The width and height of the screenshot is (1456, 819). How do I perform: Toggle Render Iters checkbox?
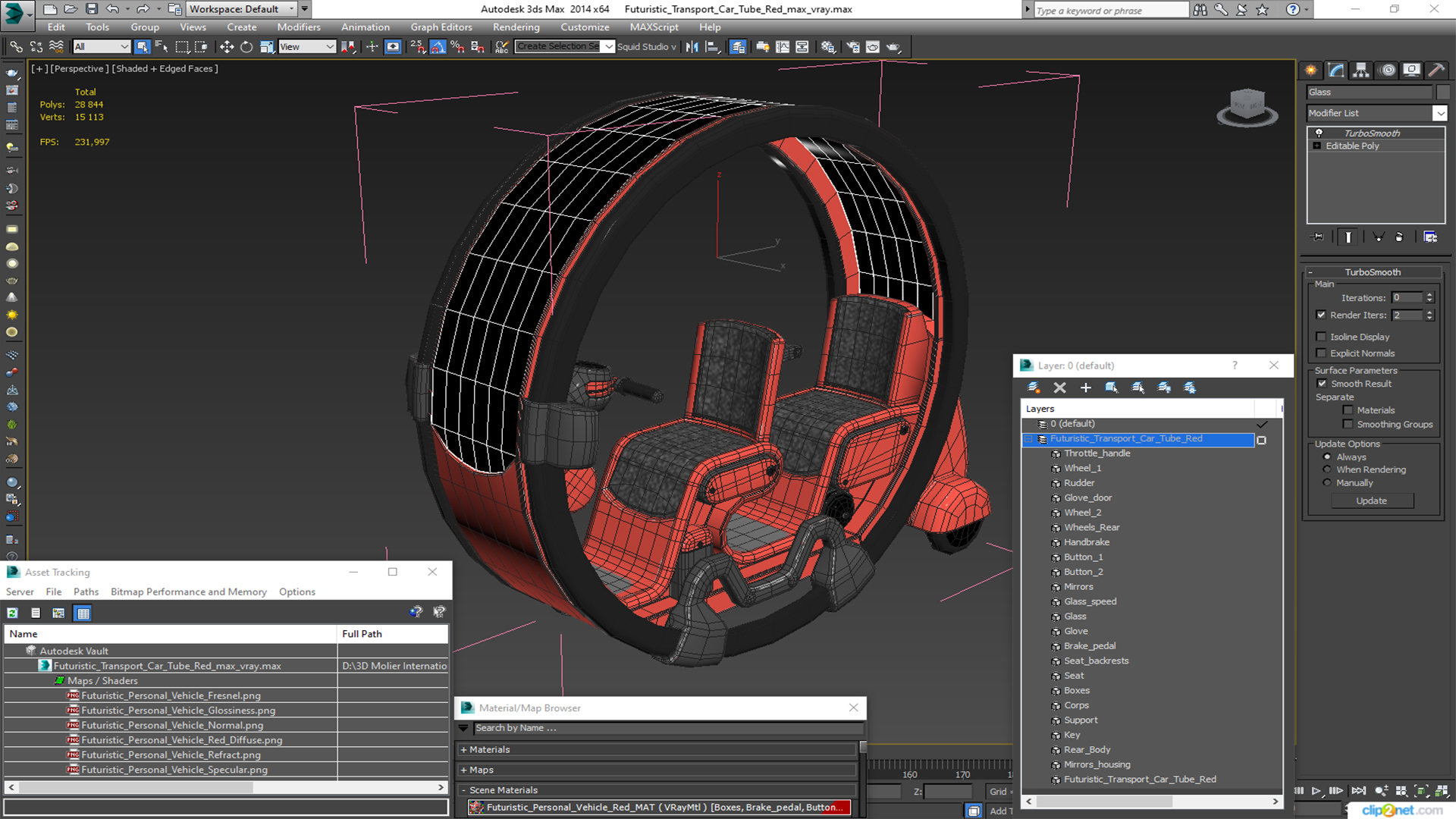pos(1321,315)
